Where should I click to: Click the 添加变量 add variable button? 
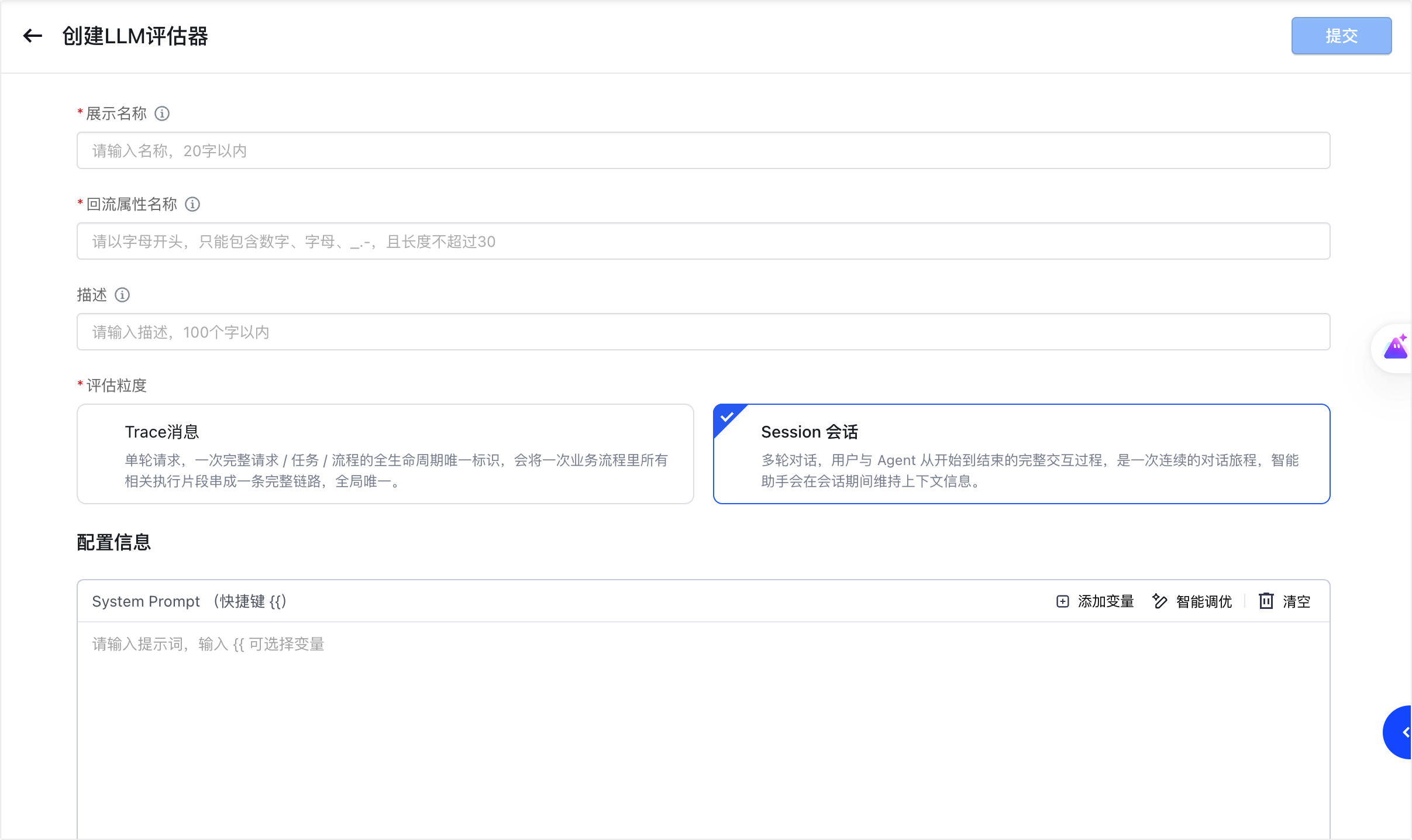click(x=1095, y=601)
